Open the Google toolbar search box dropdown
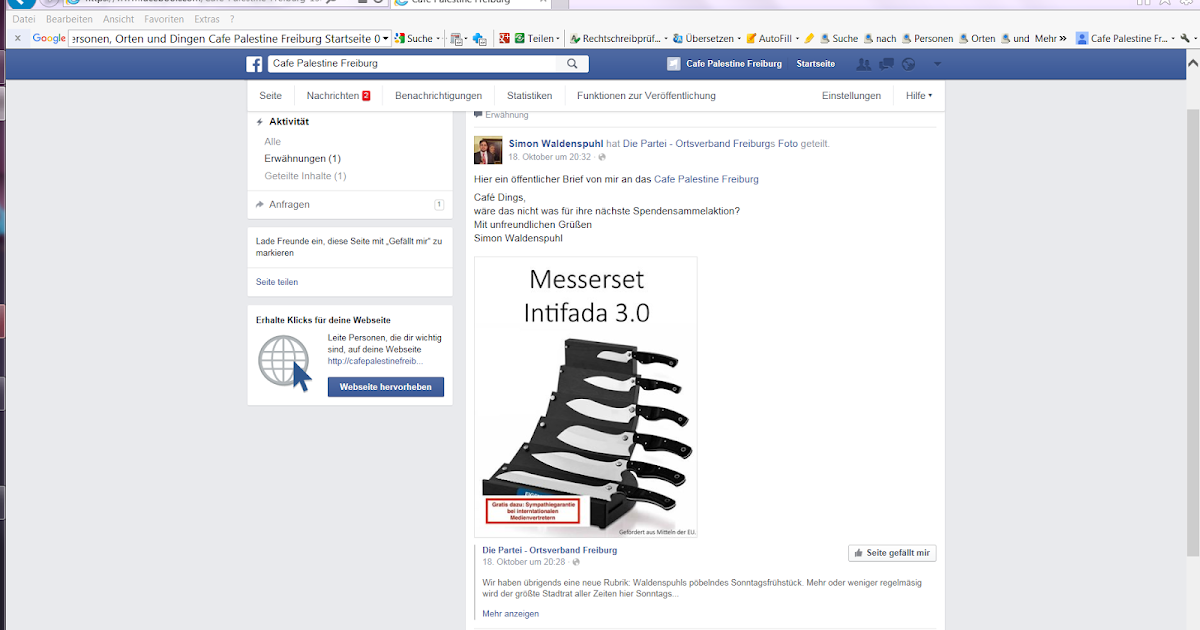The height and width of the screenshot is (630, 1200). (386, 39)
